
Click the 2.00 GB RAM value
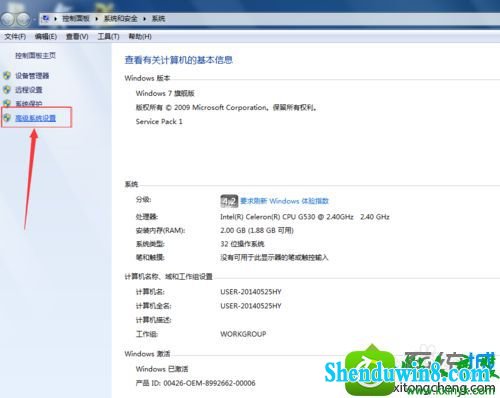(x=257, y=231)
